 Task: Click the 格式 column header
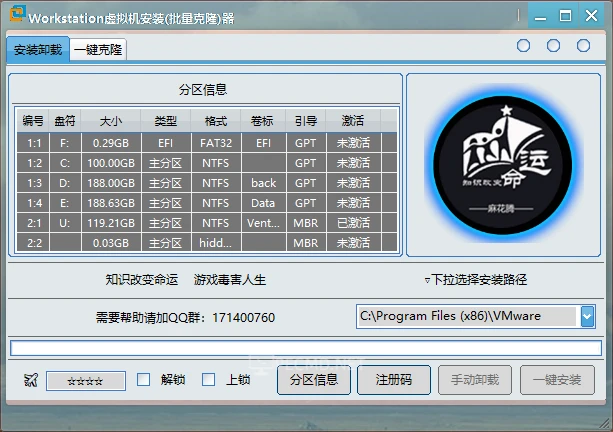(216, 121)
